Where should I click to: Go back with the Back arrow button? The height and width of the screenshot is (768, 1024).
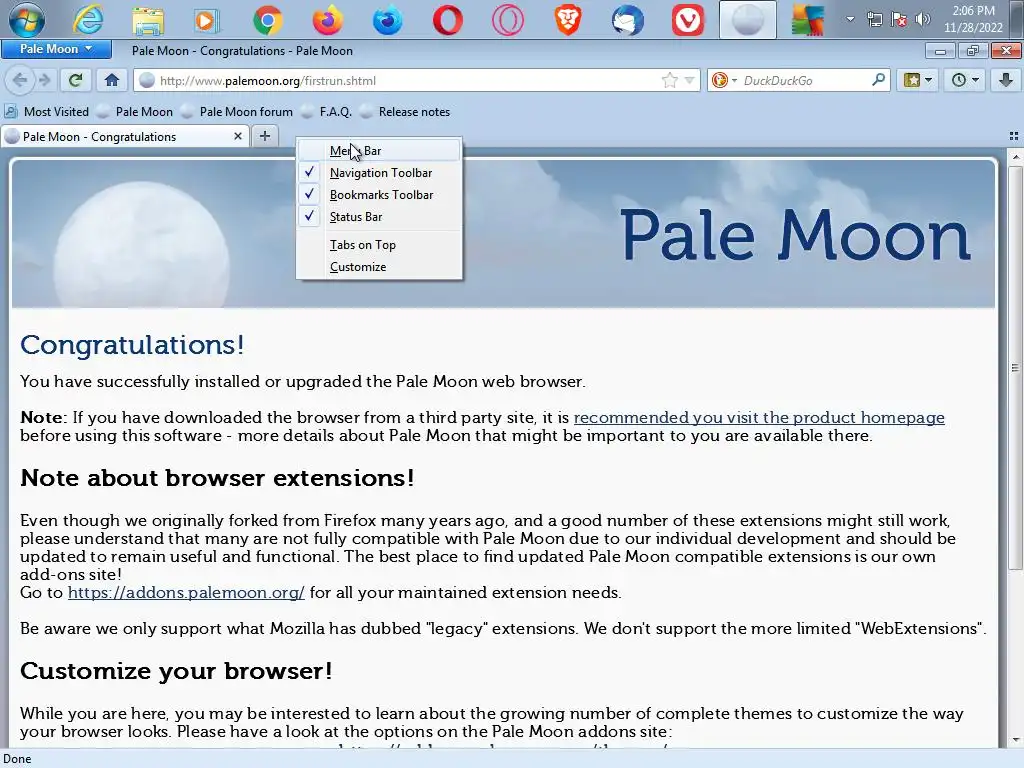pos(20,80)
